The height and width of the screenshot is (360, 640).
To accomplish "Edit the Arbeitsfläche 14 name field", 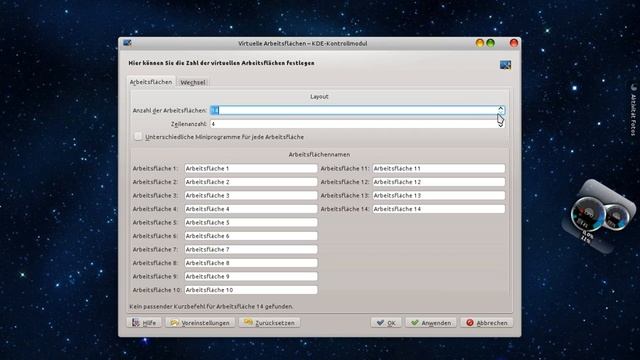I will pyautogui.click(x=438, y=209).
